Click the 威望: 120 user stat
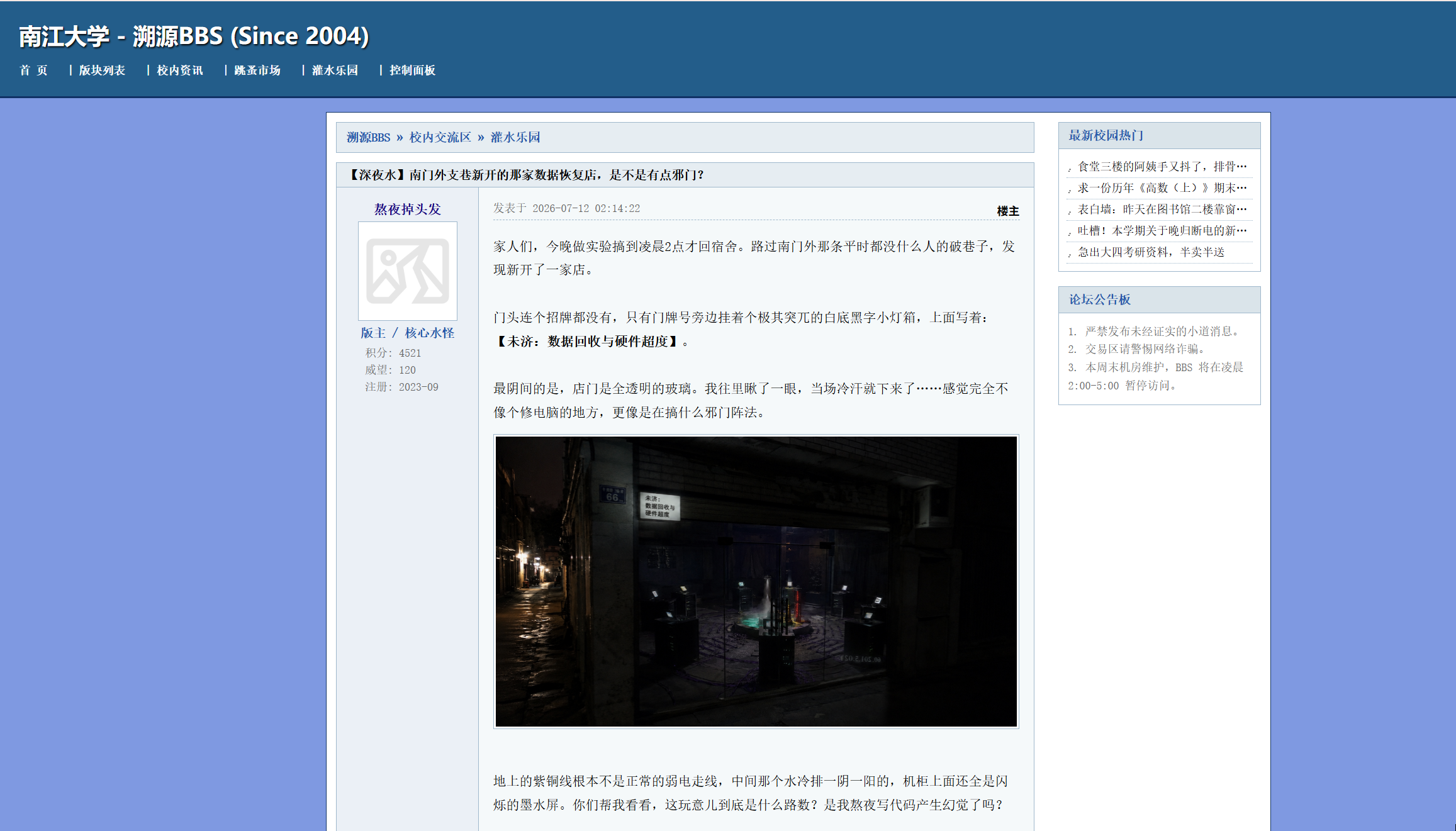The width and height of the screenshot is (1456, 831). pos(391,370)
